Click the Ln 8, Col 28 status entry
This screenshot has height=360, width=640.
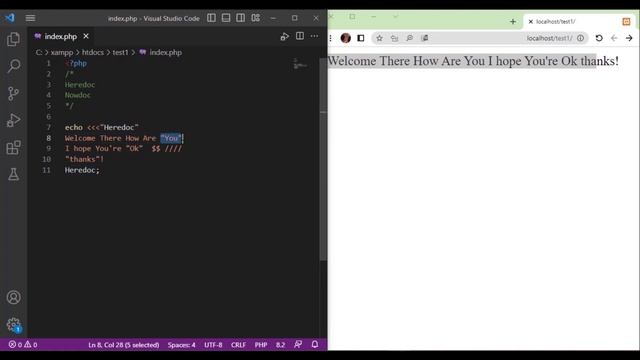(x=124, y=345)
